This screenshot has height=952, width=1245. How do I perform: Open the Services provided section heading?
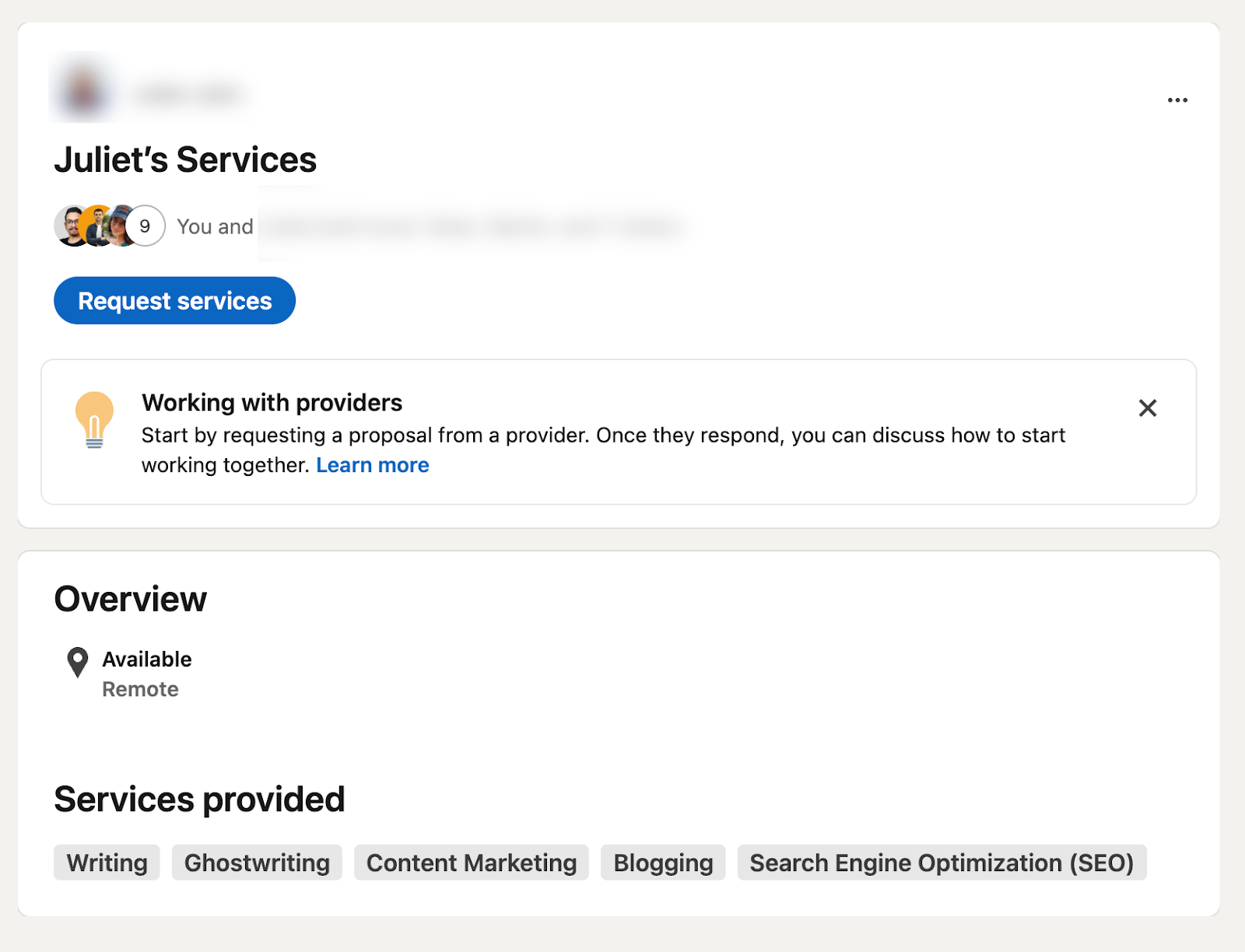pos(199,799)
